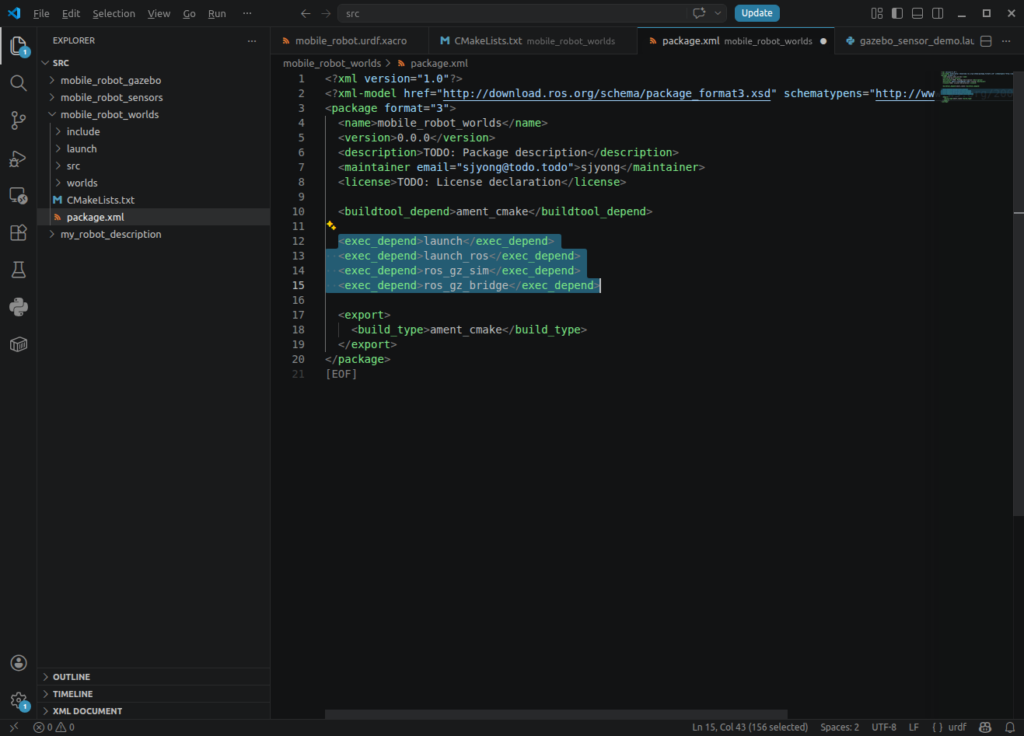Viewport: 1024px width, 736px height.
Task: Open the Go menu
Action: (x=189, y=13)
